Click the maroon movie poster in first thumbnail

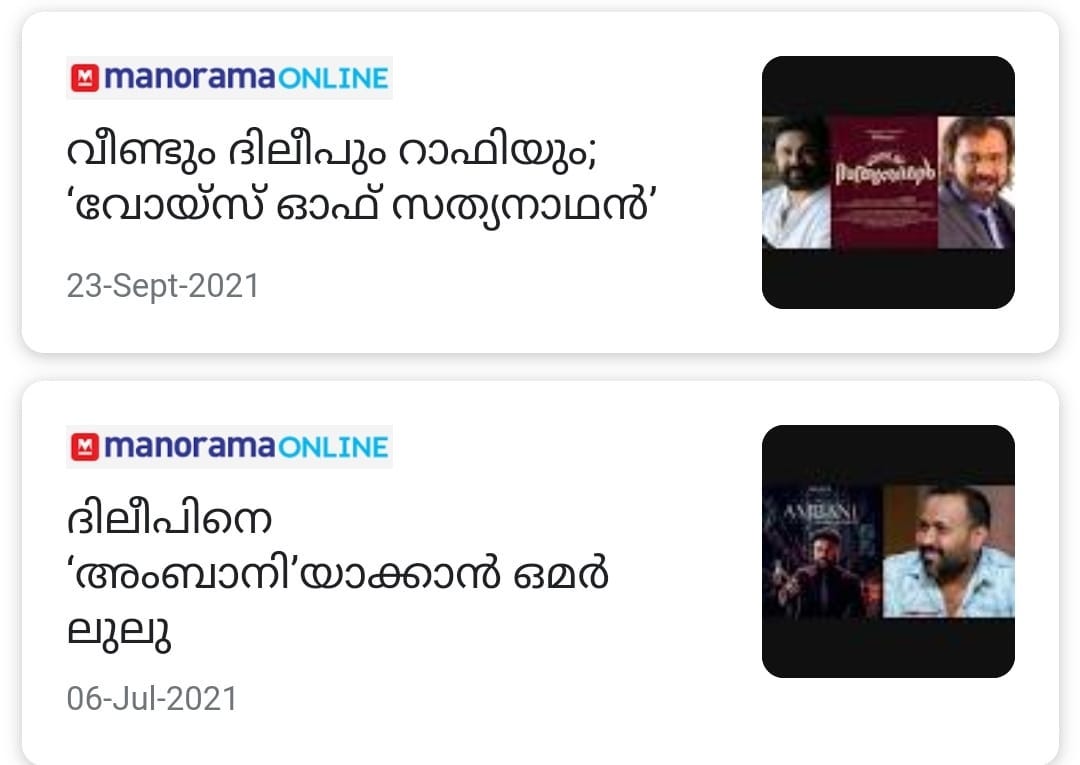[x=885, y=182]
